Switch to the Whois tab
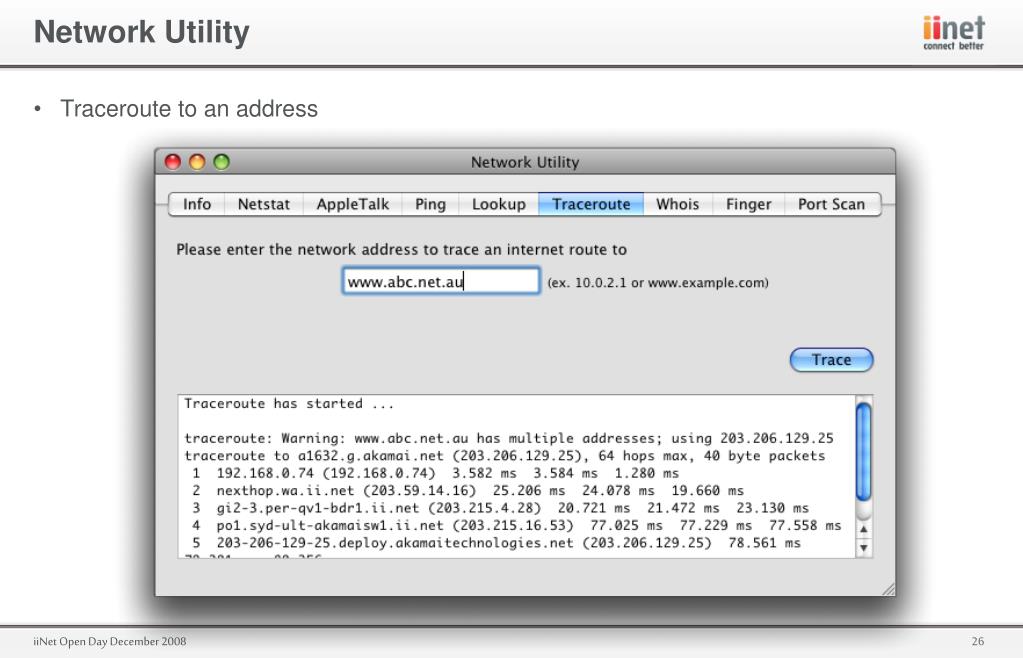 pyautogui.click(x=677, y=204)
